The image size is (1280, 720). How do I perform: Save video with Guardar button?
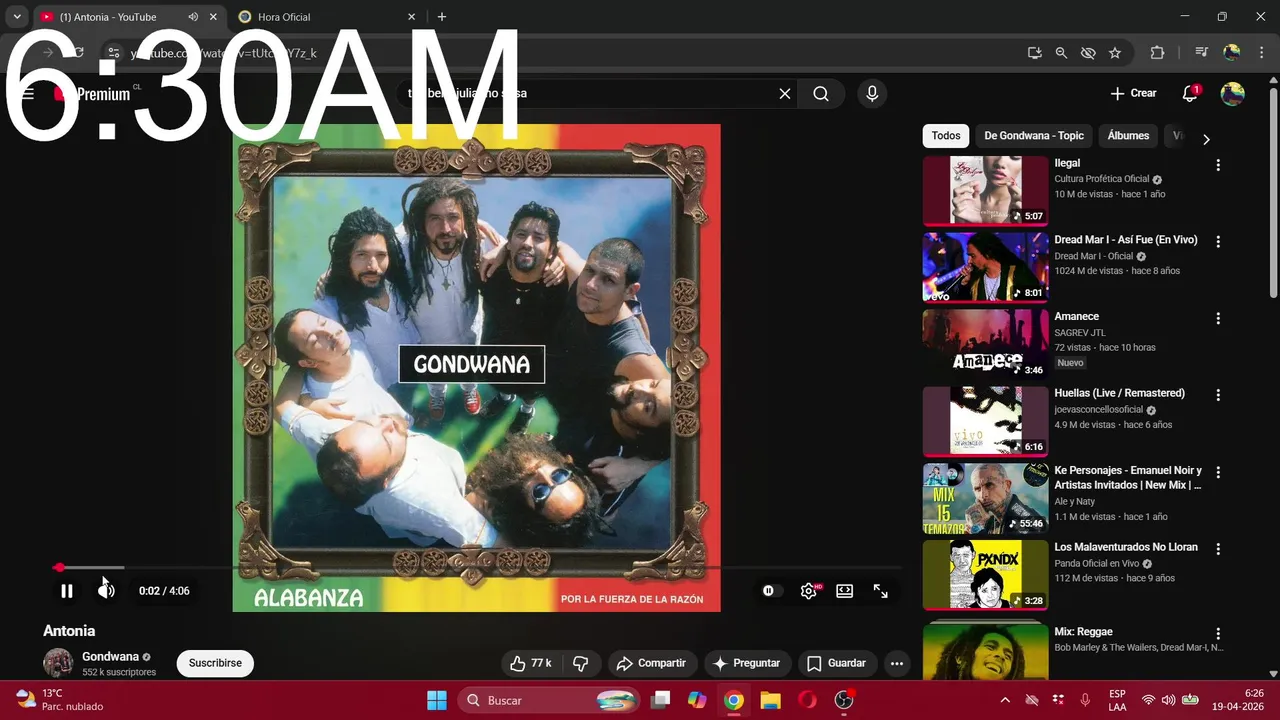(837, 663)
